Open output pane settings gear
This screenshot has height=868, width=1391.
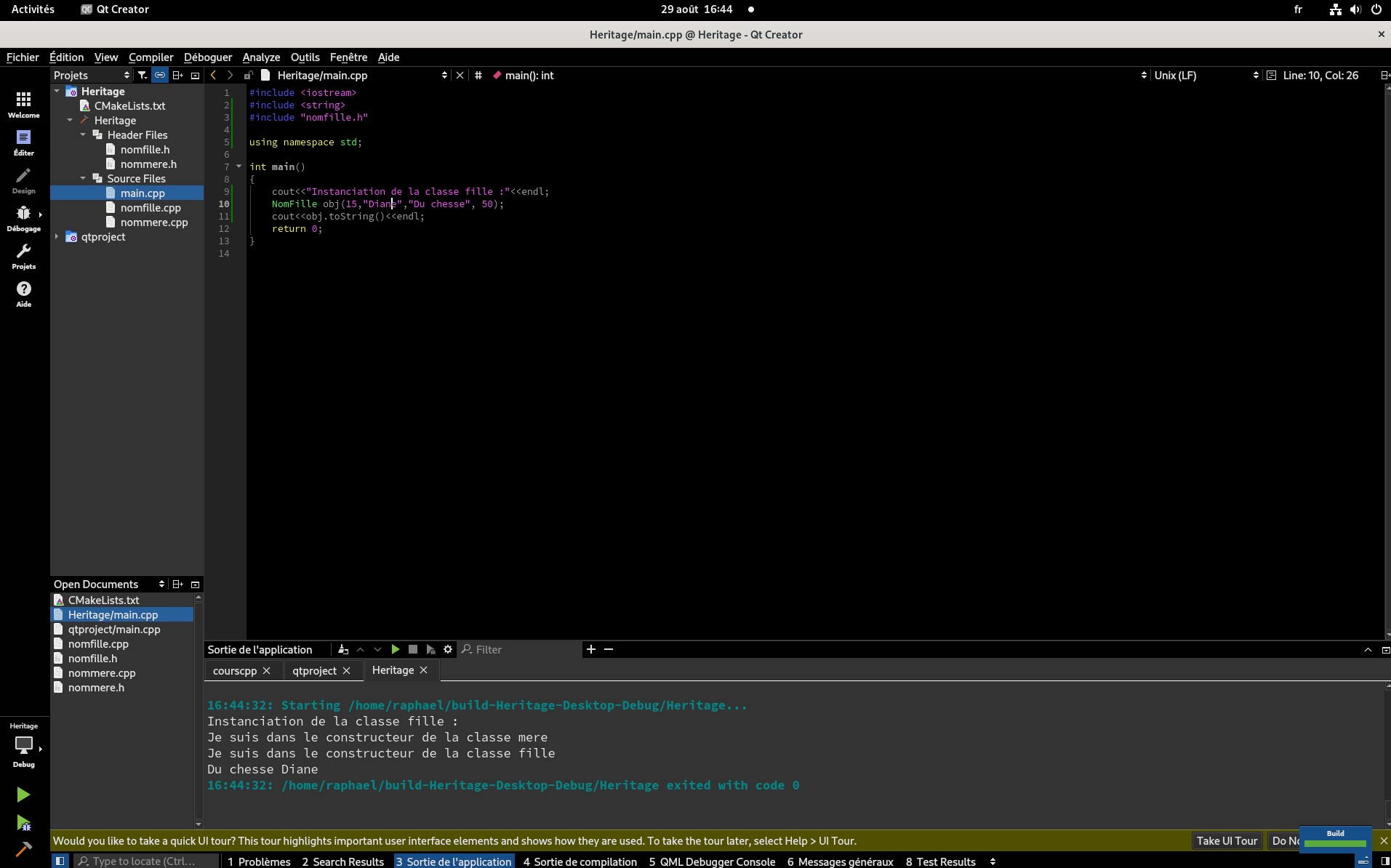[448, 649]
